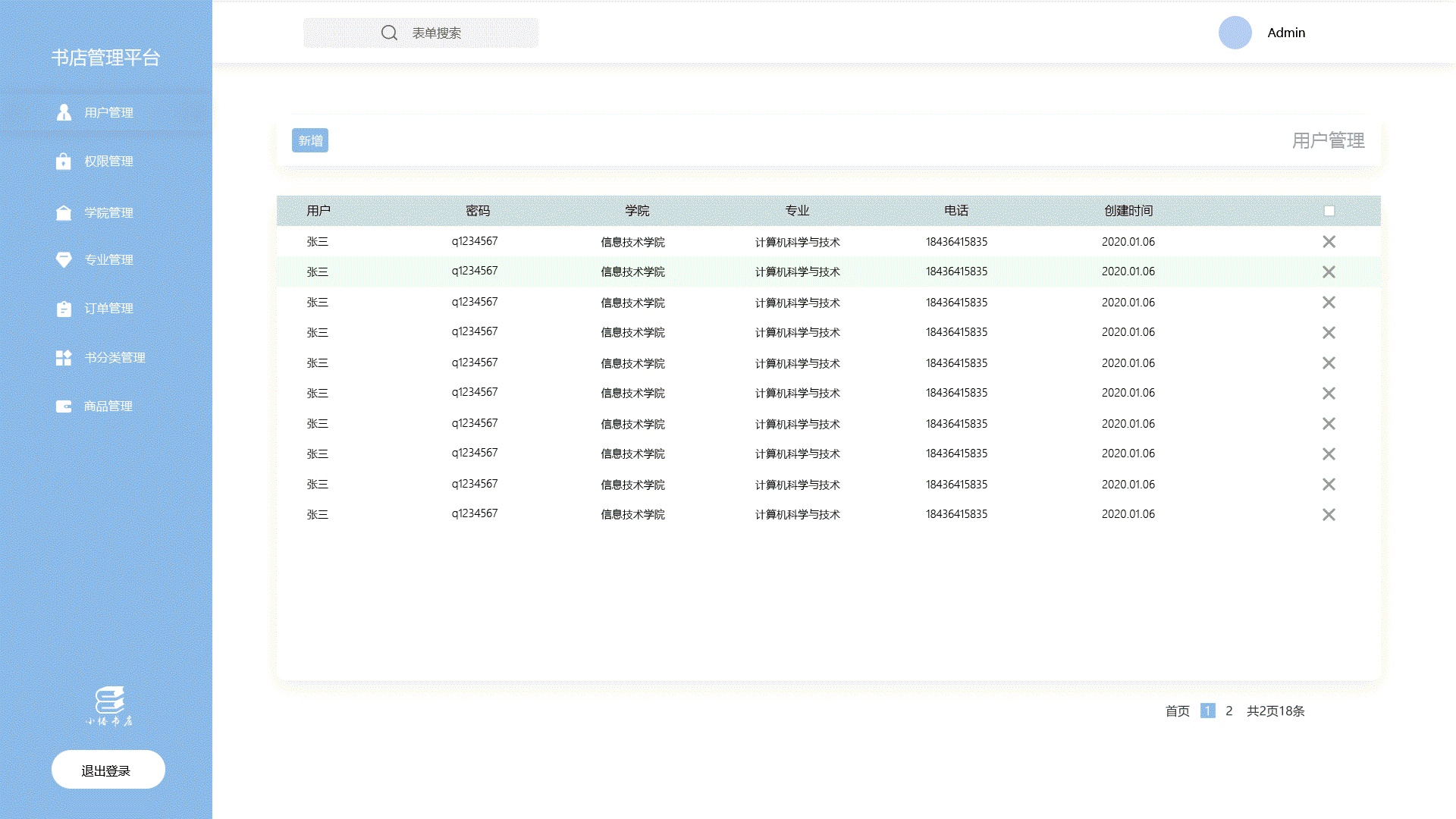
Task: Click the building icon for 学院管理
Action: (64, 212)
